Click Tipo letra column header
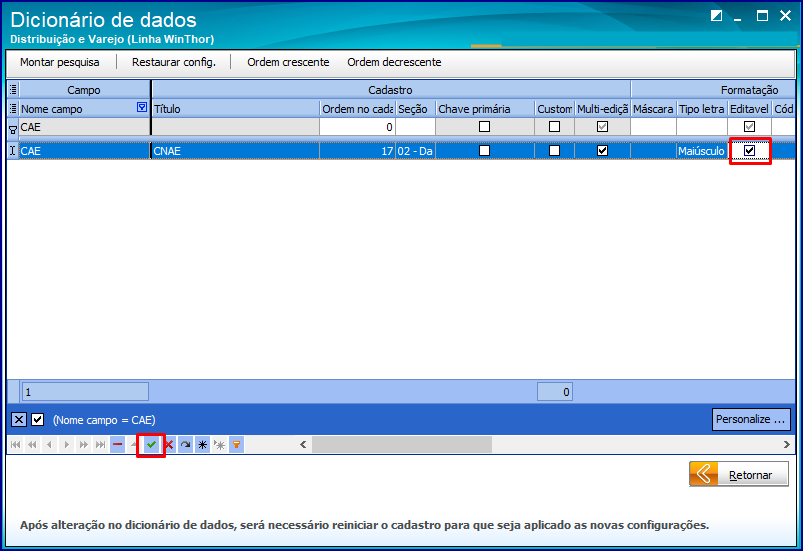 pos(702,109)
